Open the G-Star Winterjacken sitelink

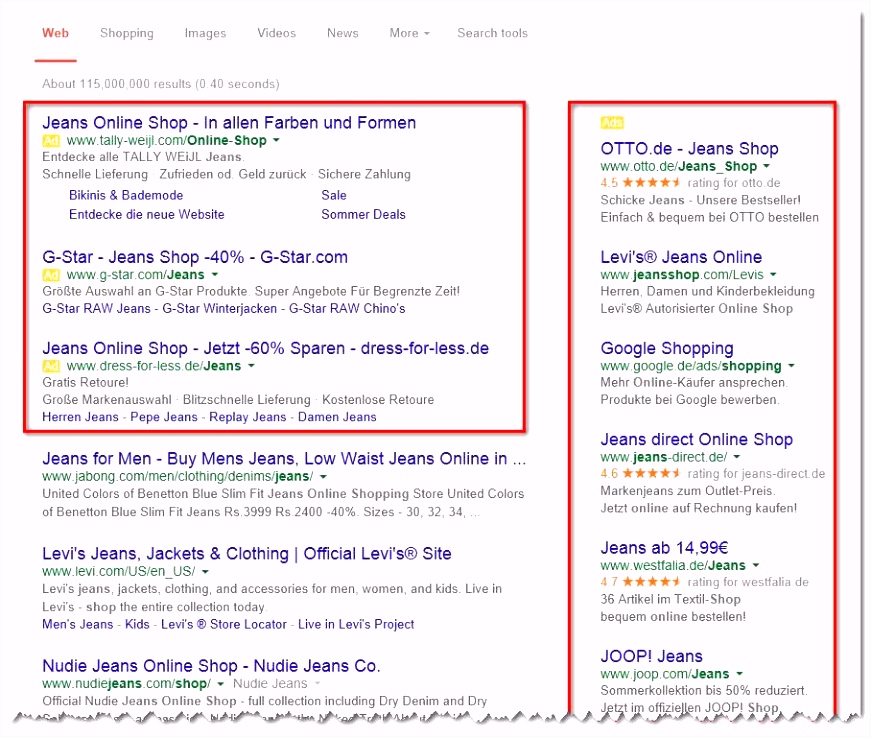(219, 309)
